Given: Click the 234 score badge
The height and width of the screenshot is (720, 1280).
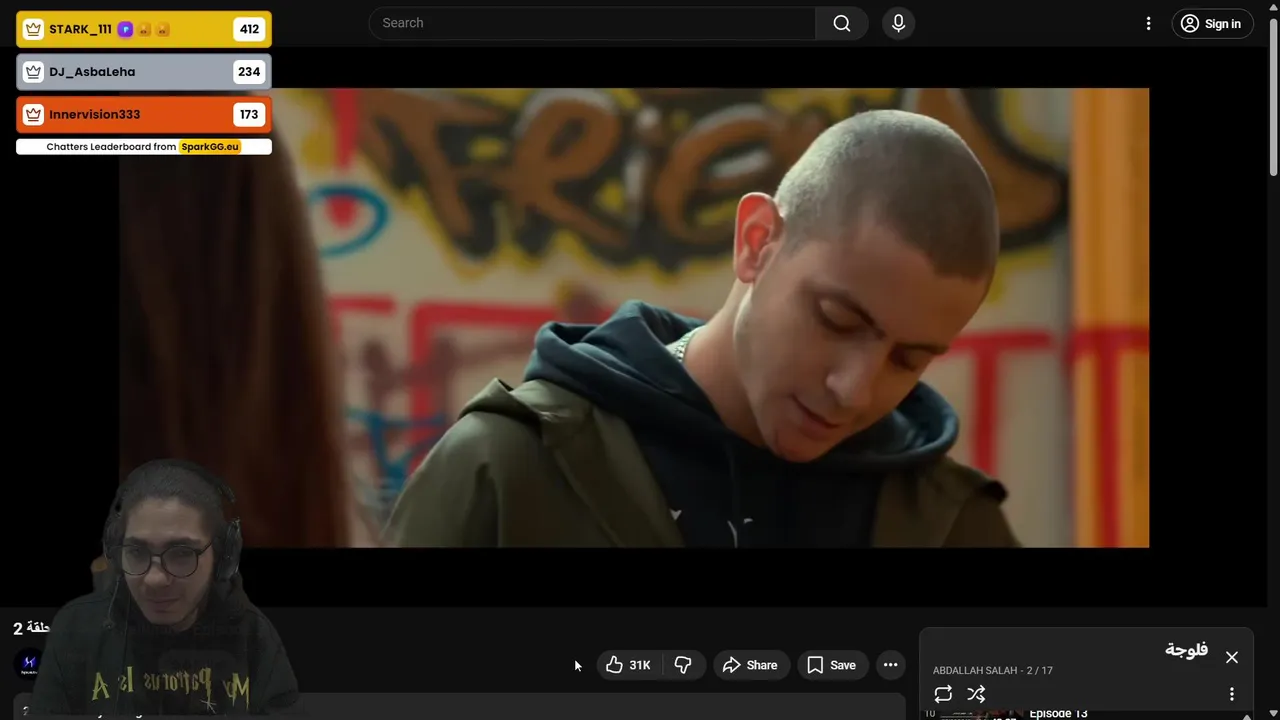Looking at the screenshot, I should 249,72.
